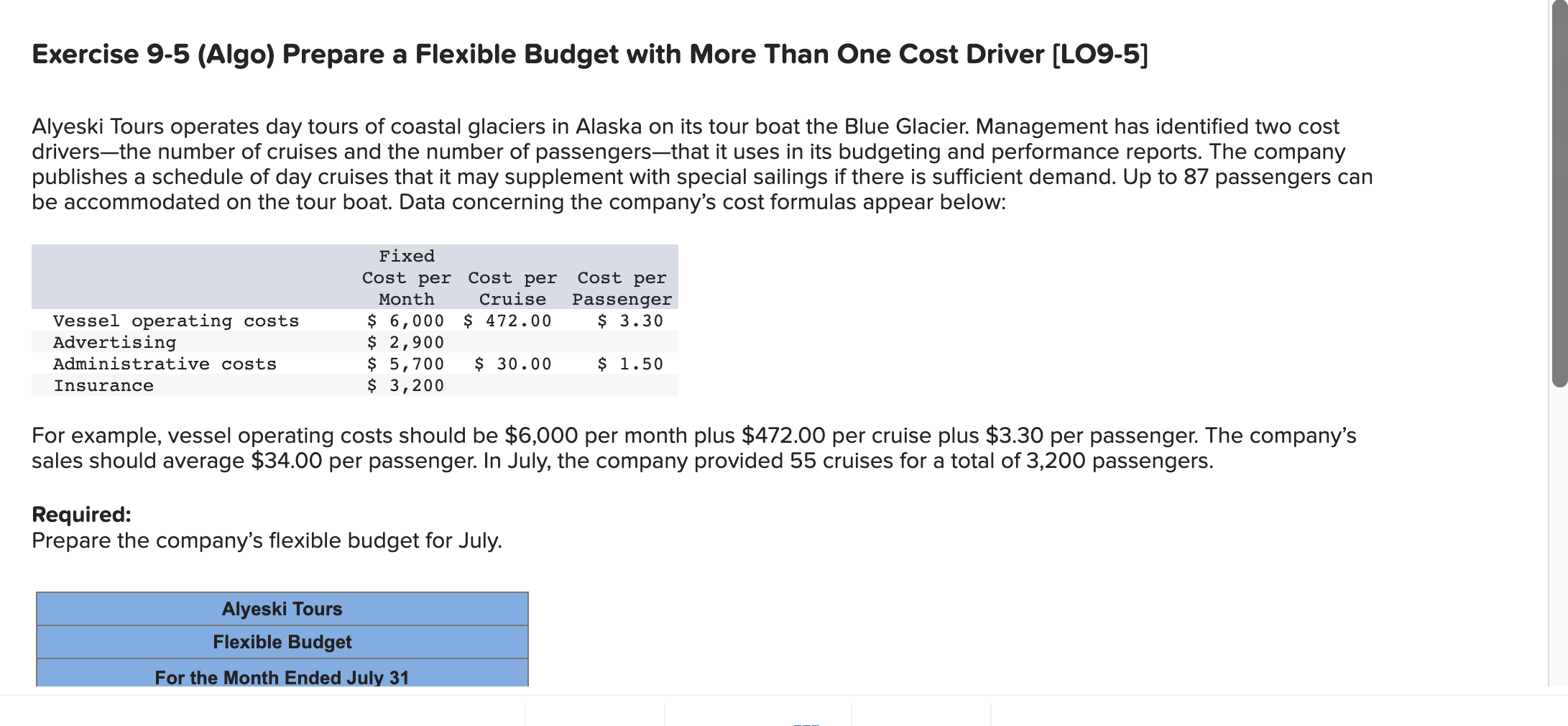Select the 'Administrative costs' table row
This screenshot has width=1568, height=726.
pos(165,364)
